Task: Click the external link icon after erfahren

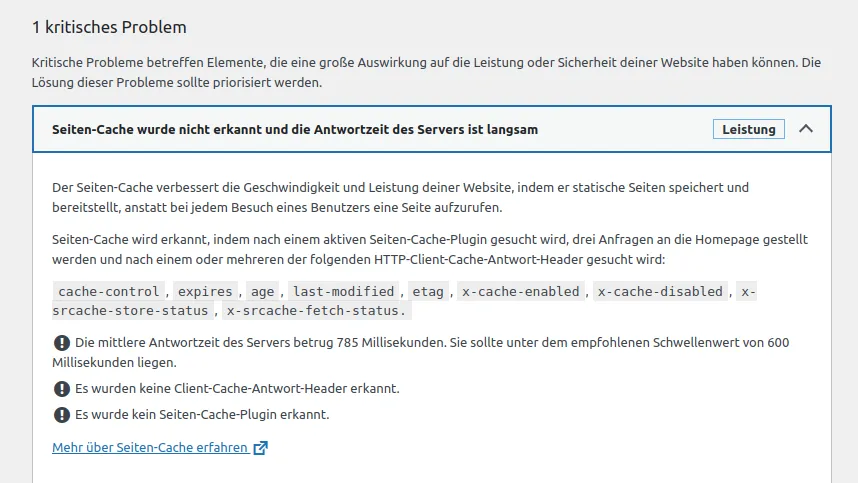Action: coord(260,447)
